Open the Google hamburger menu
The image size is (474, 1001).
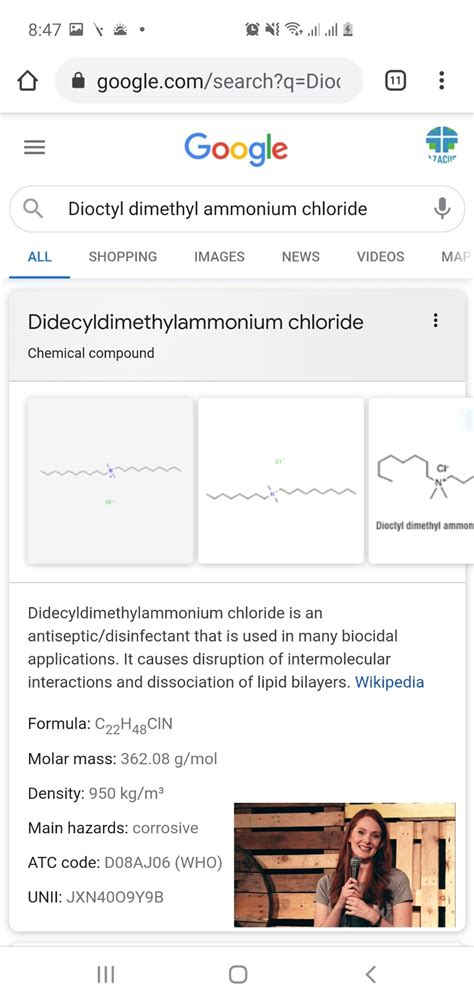(x=34, y=147)
